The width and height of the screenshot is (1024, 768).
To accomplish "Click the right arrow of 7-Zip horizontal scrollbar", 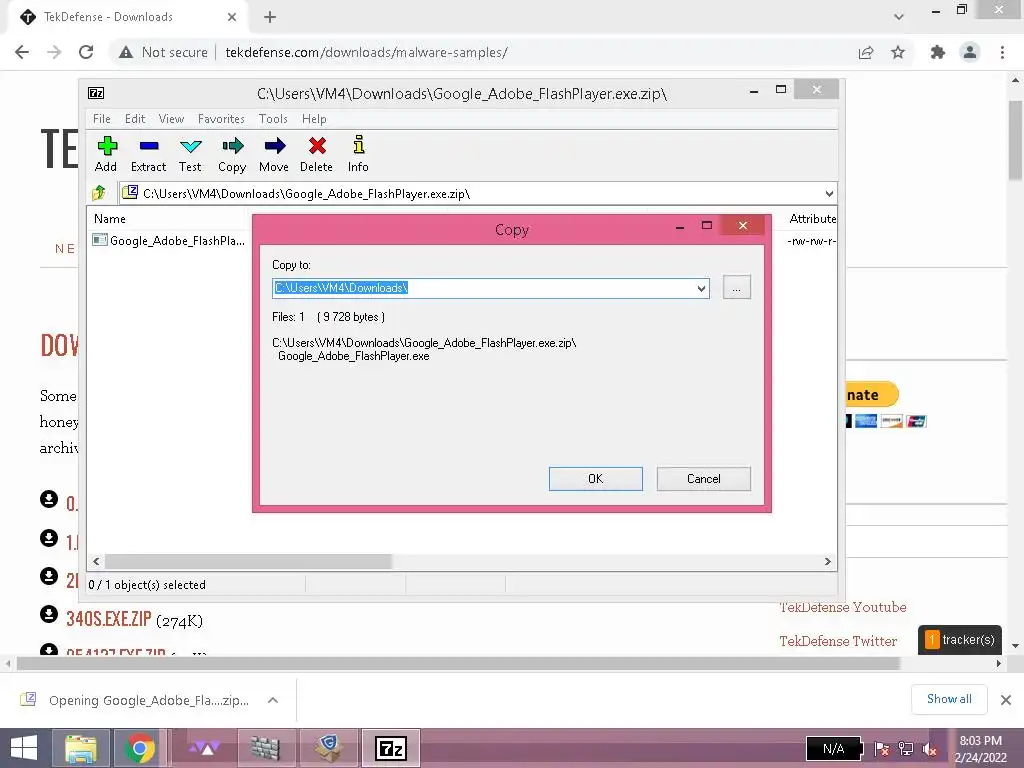I will point(827,561).
